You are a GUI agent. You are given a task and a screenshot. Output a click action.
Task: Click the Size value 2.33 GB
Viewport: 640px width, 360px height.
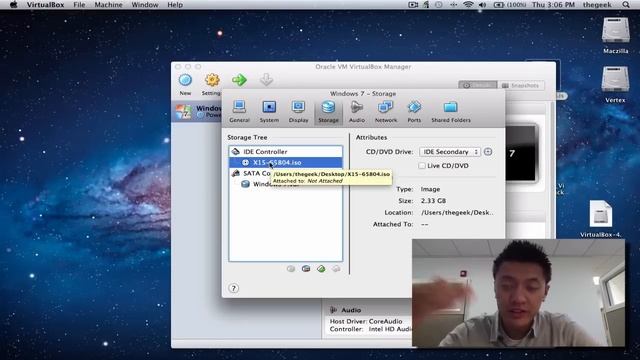(433, 201)
